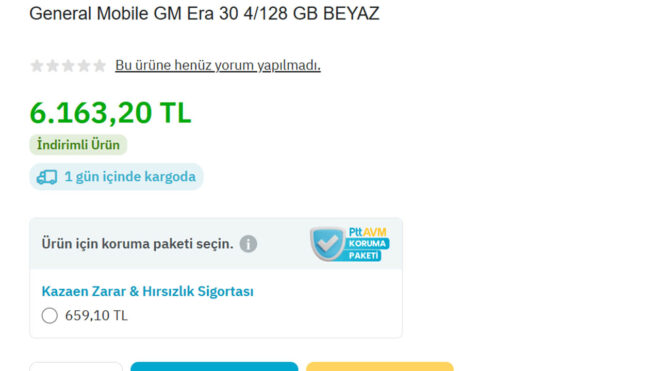The width and height of the screenshot is (660, 371).
Task: Open Kazaen Zarar & Hırsızlık Sigortası link
Action: (x=147, y=291)
